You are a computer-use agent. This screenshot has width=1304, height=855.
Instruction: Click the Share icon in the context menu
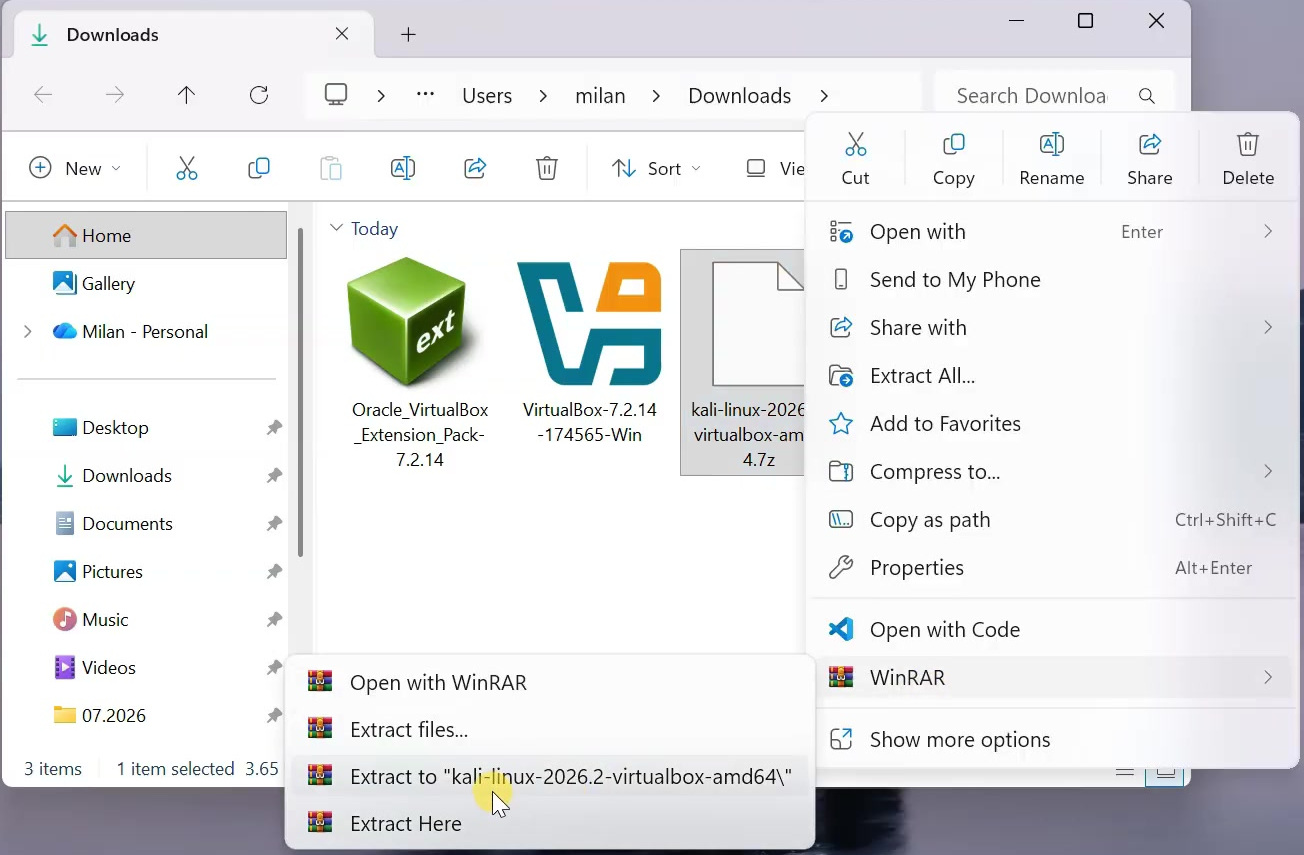click(1149, 145)
